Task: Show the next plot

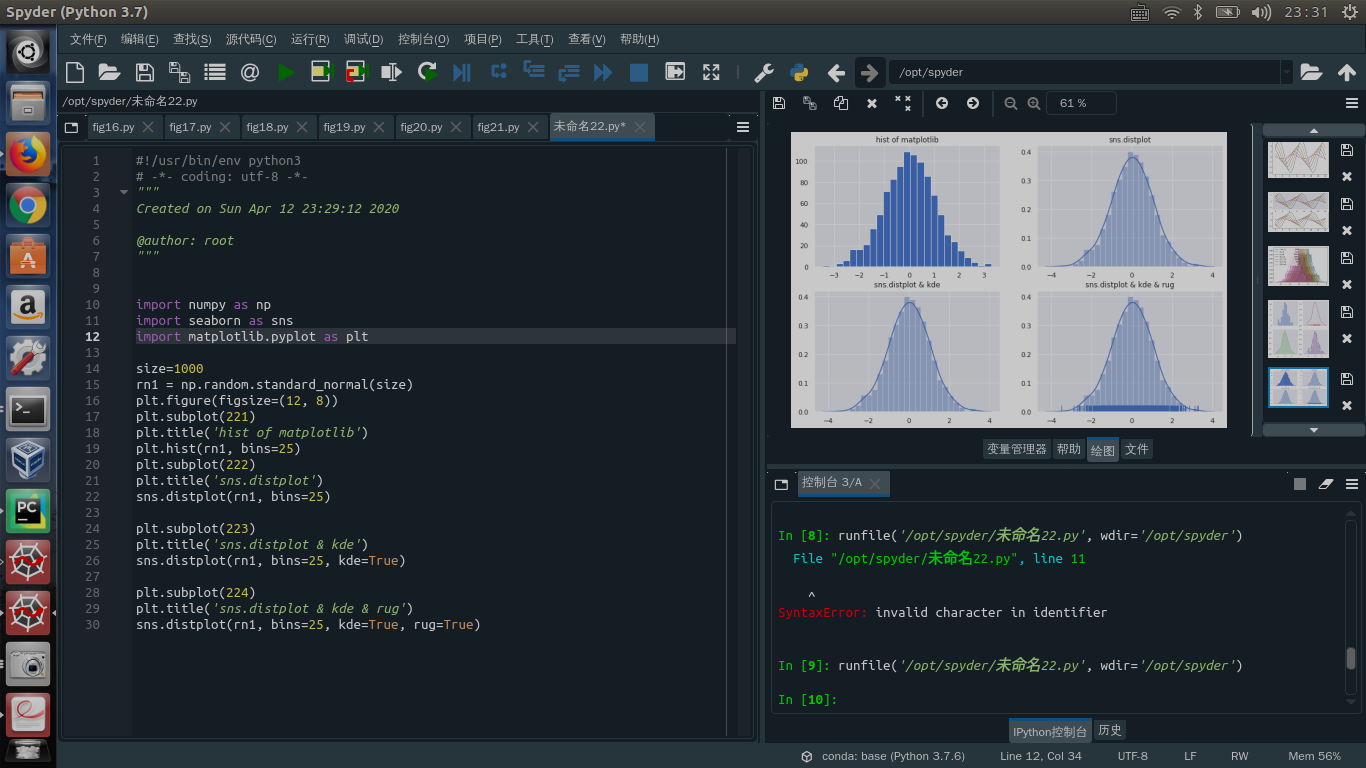Action: pyautogui.click(x=973, y=103)
